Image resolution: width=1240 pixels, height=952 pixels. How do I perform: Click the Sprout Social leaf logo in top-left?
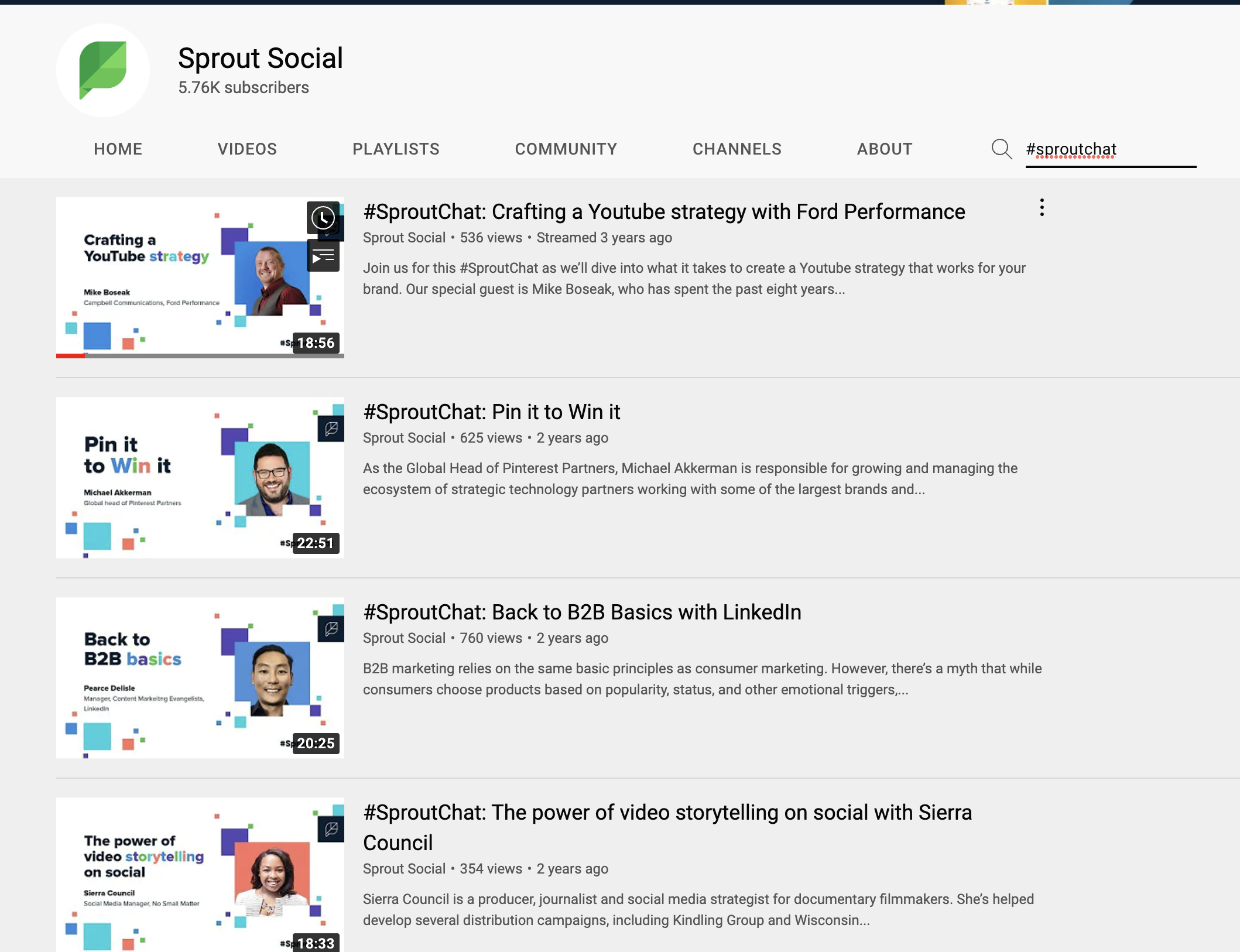click(x=104, y=69)
